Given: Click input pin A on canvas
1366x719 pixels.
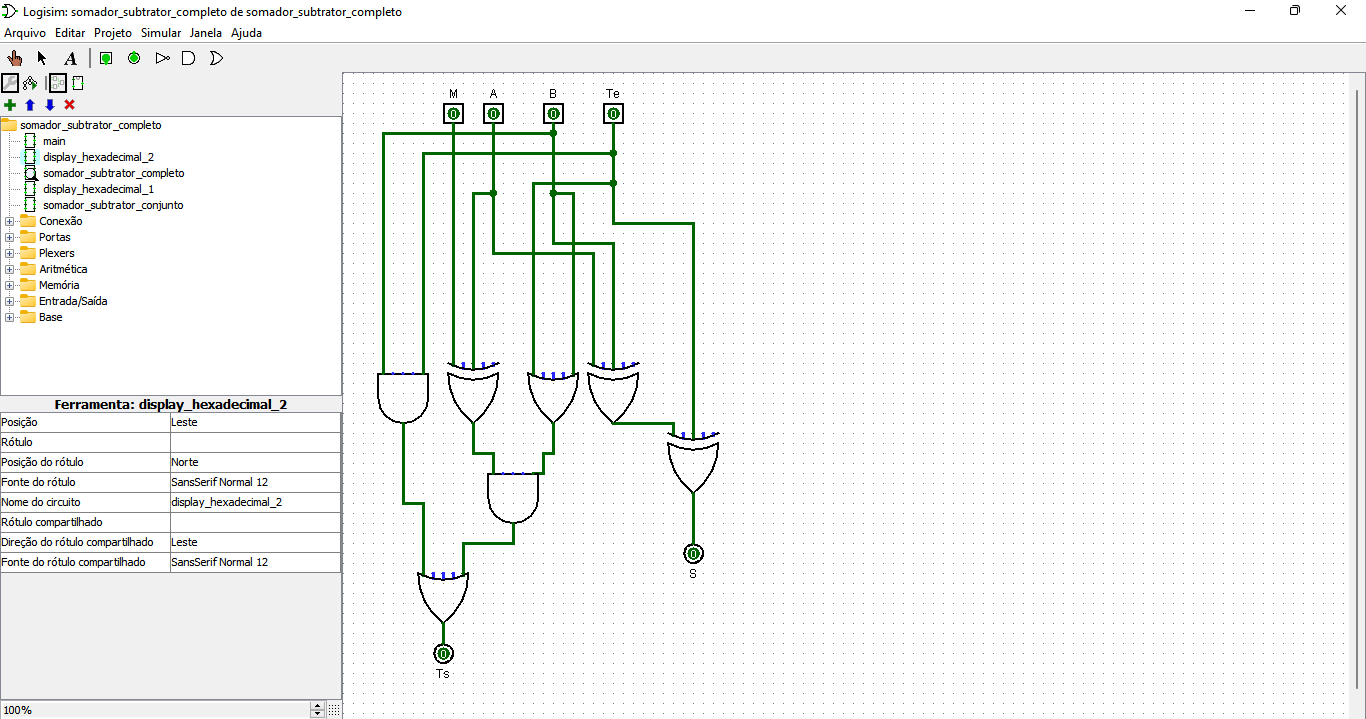Looking at the screenshot, I should pos(493,114).
